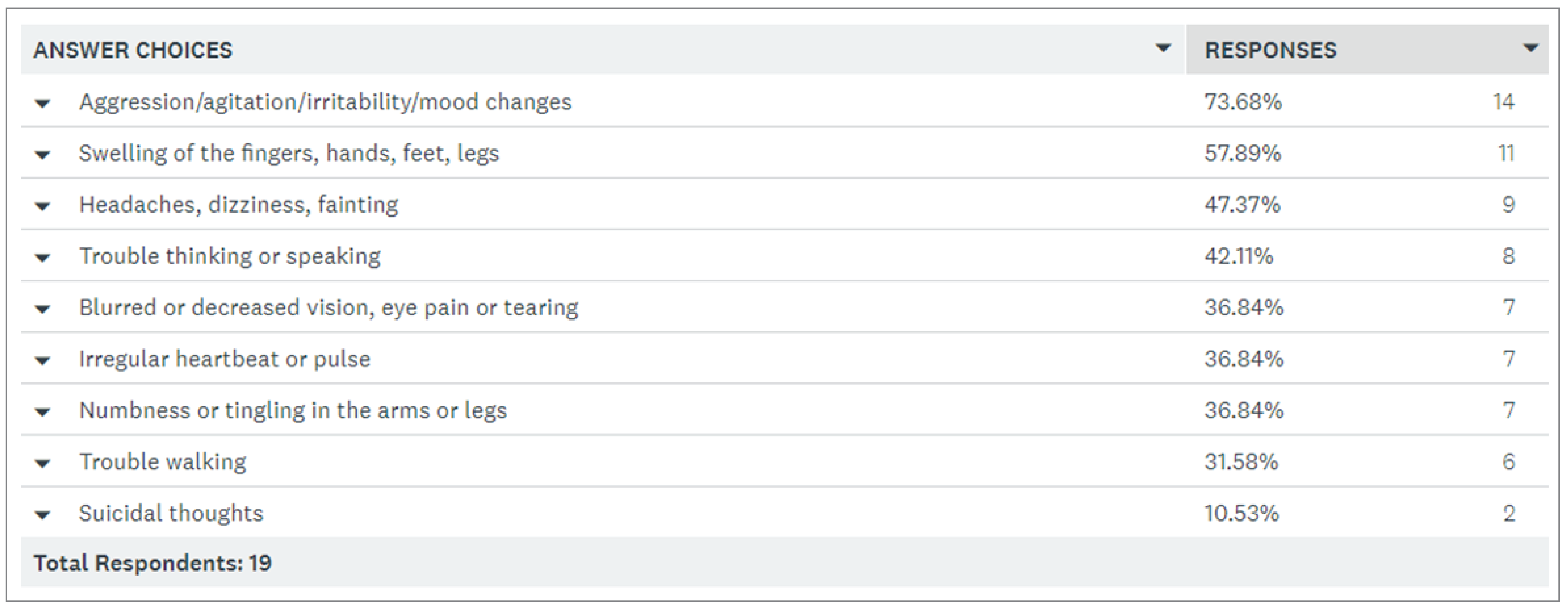
Task: Click the Trouble walking answer text
Action: click(163, 462)
